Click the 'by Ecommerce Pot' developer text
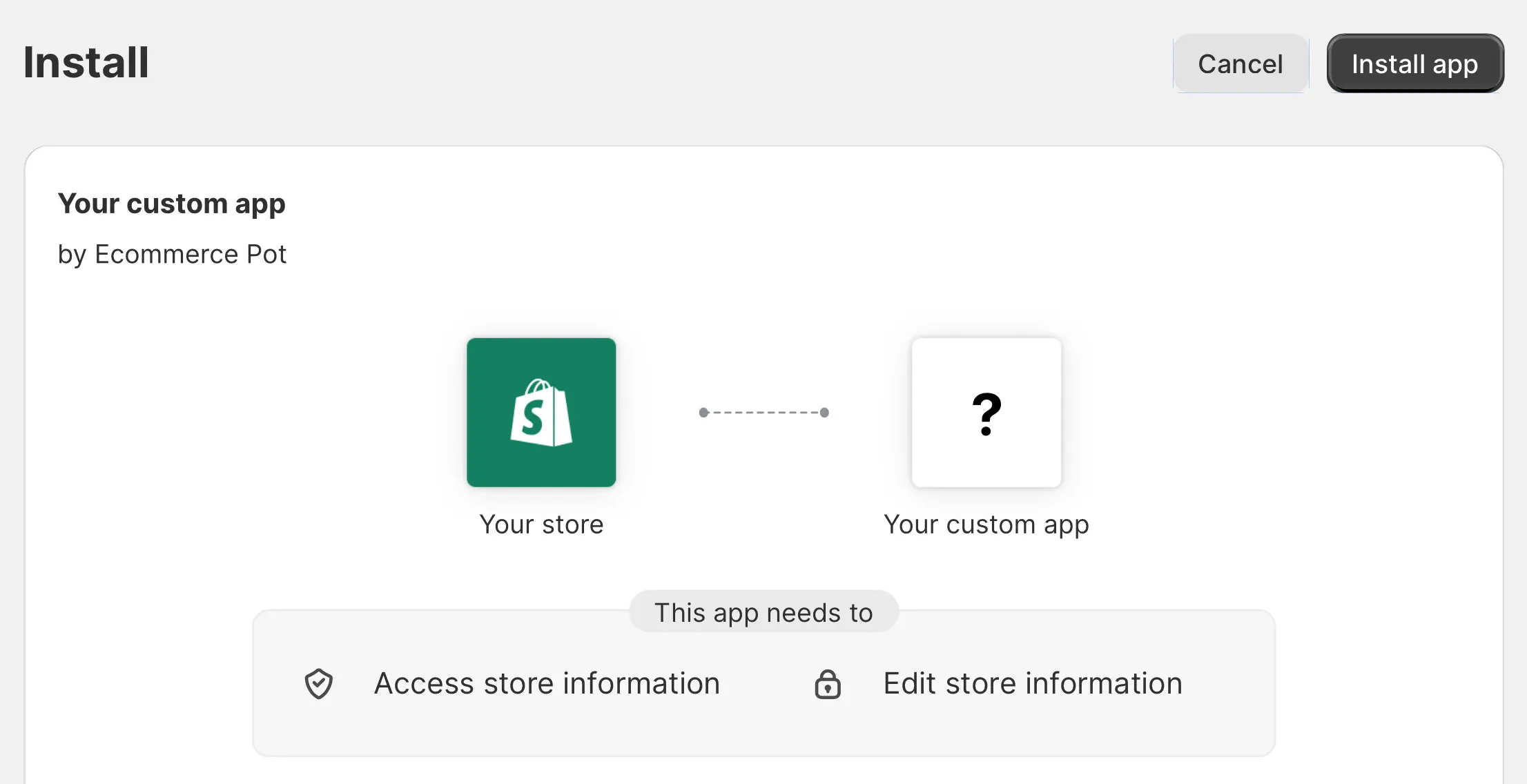The width and height of the screenshot is (1527, 784). click(172, 254)
